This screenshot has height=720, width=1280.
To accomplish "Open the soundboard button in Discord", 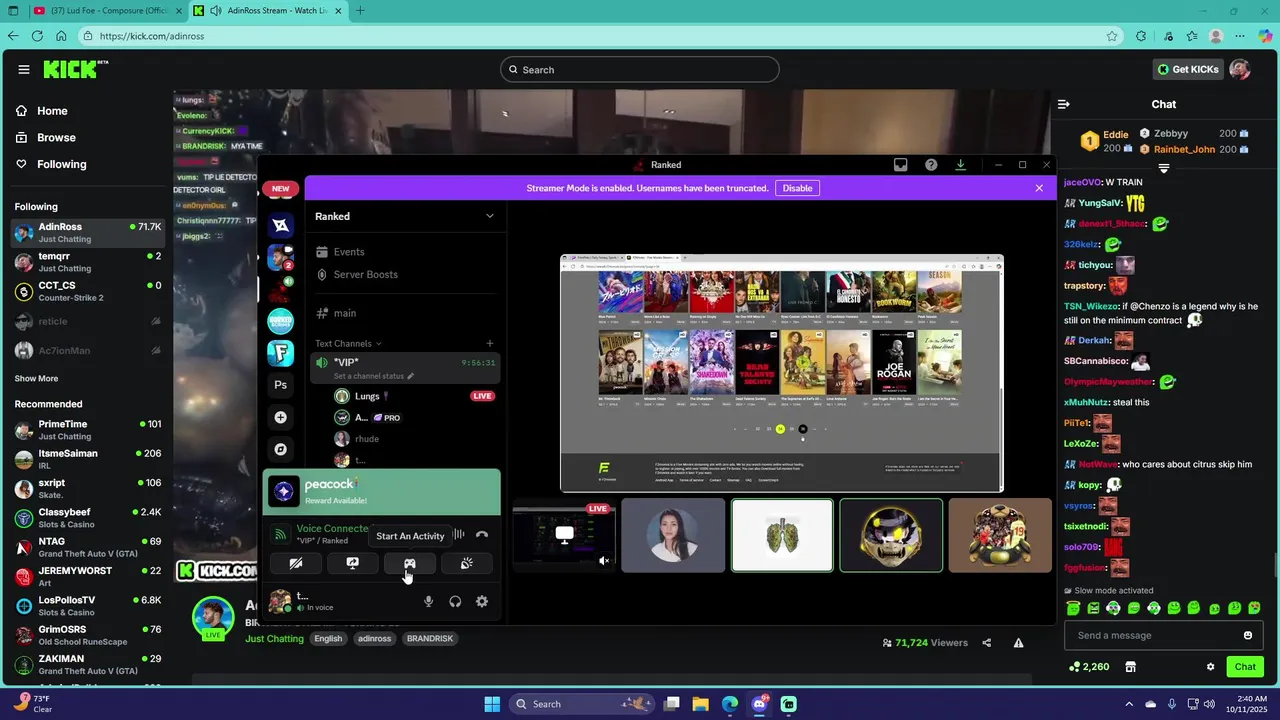I will point(467,564).
